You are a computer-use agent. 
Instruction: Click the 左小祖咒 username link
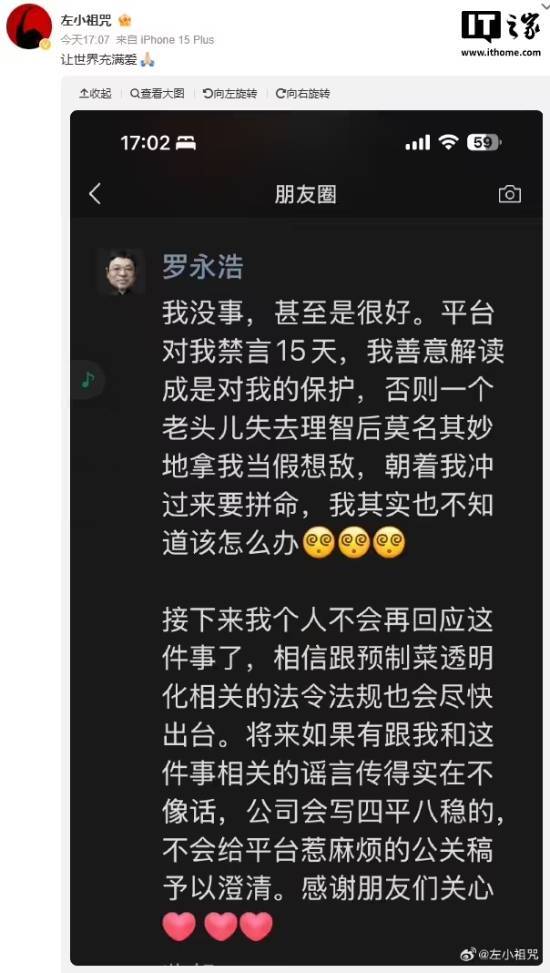[86, 20]
